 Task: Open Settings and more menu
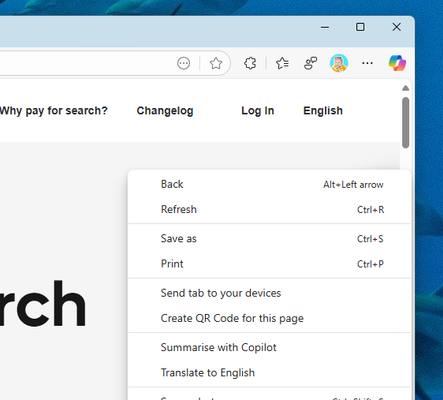click(367, 63)
